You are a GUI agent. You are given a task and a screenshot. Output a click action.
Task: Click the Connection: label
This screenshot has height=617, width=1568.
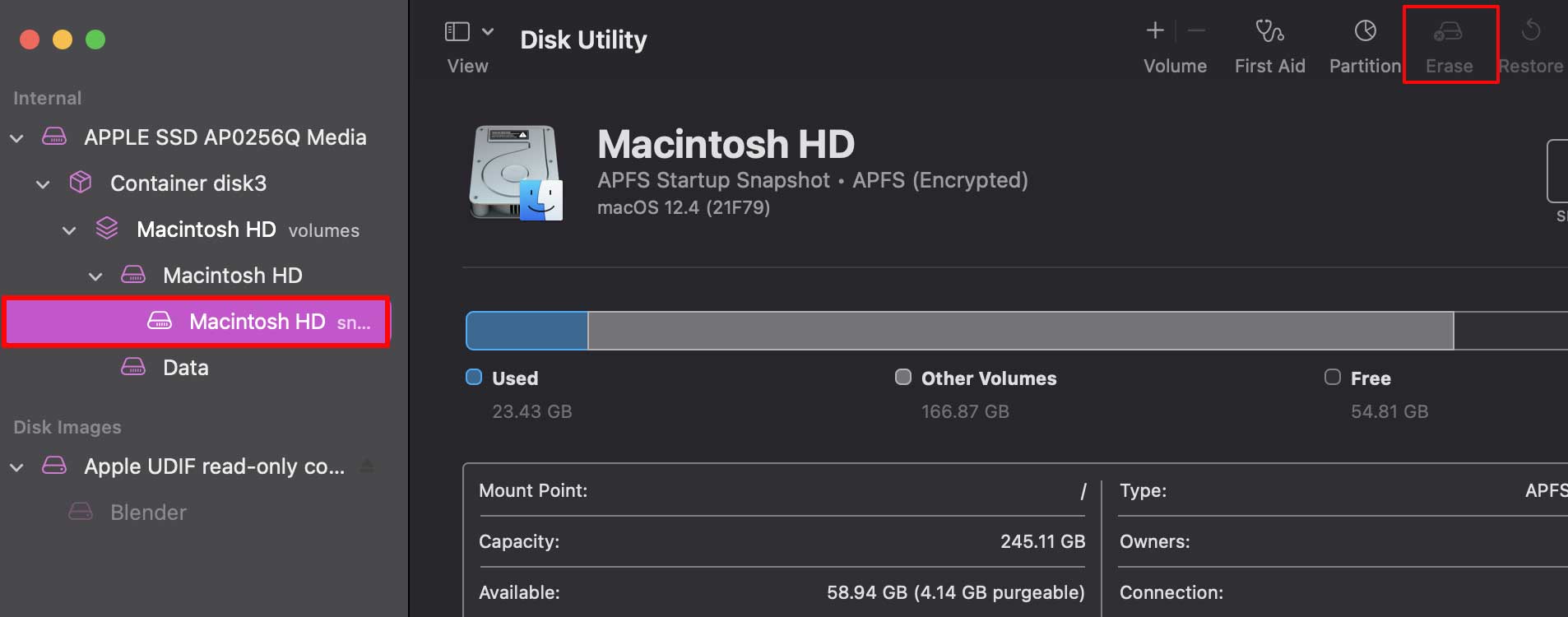[1171, 592]
